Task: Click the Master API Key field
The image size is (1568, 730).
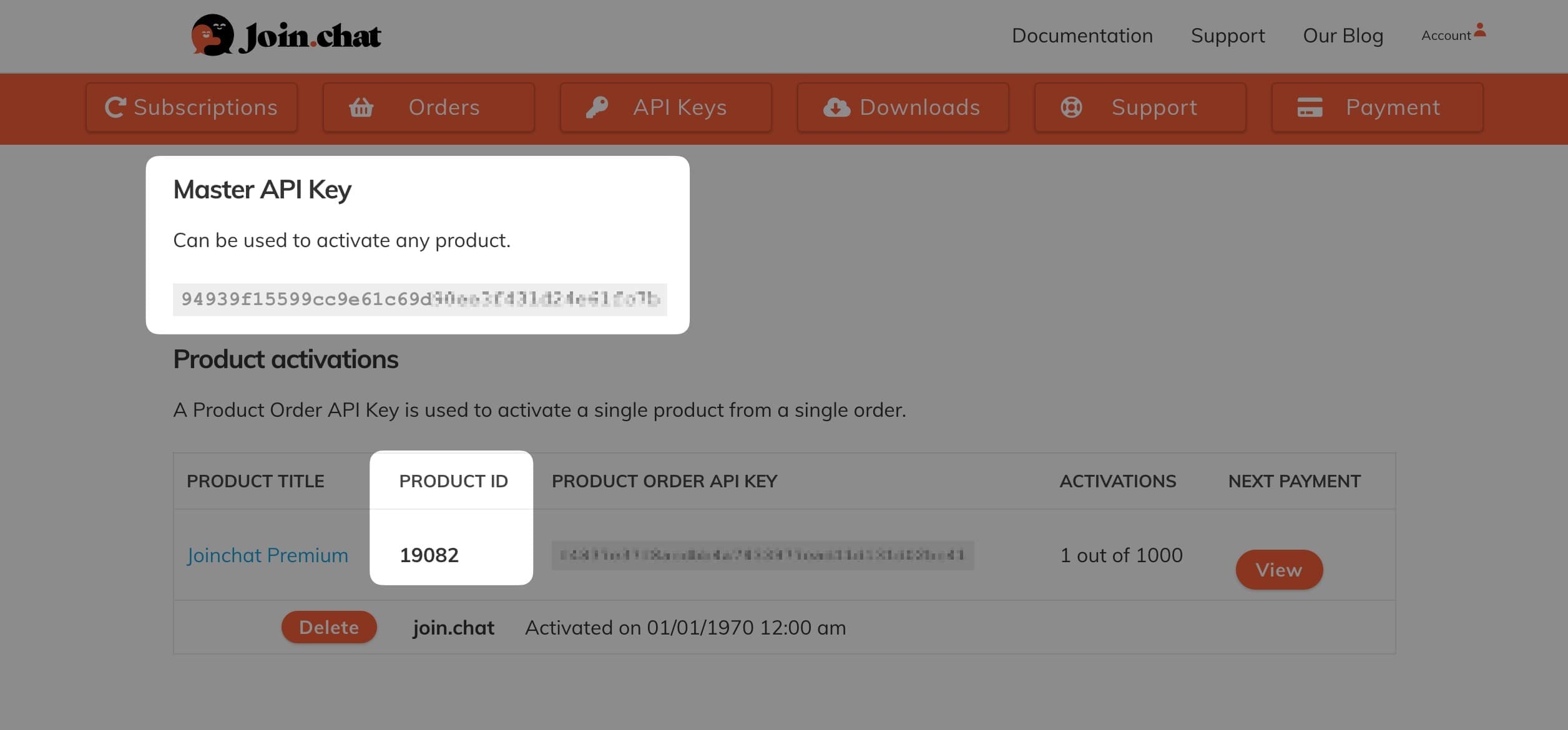Action: 419,299
